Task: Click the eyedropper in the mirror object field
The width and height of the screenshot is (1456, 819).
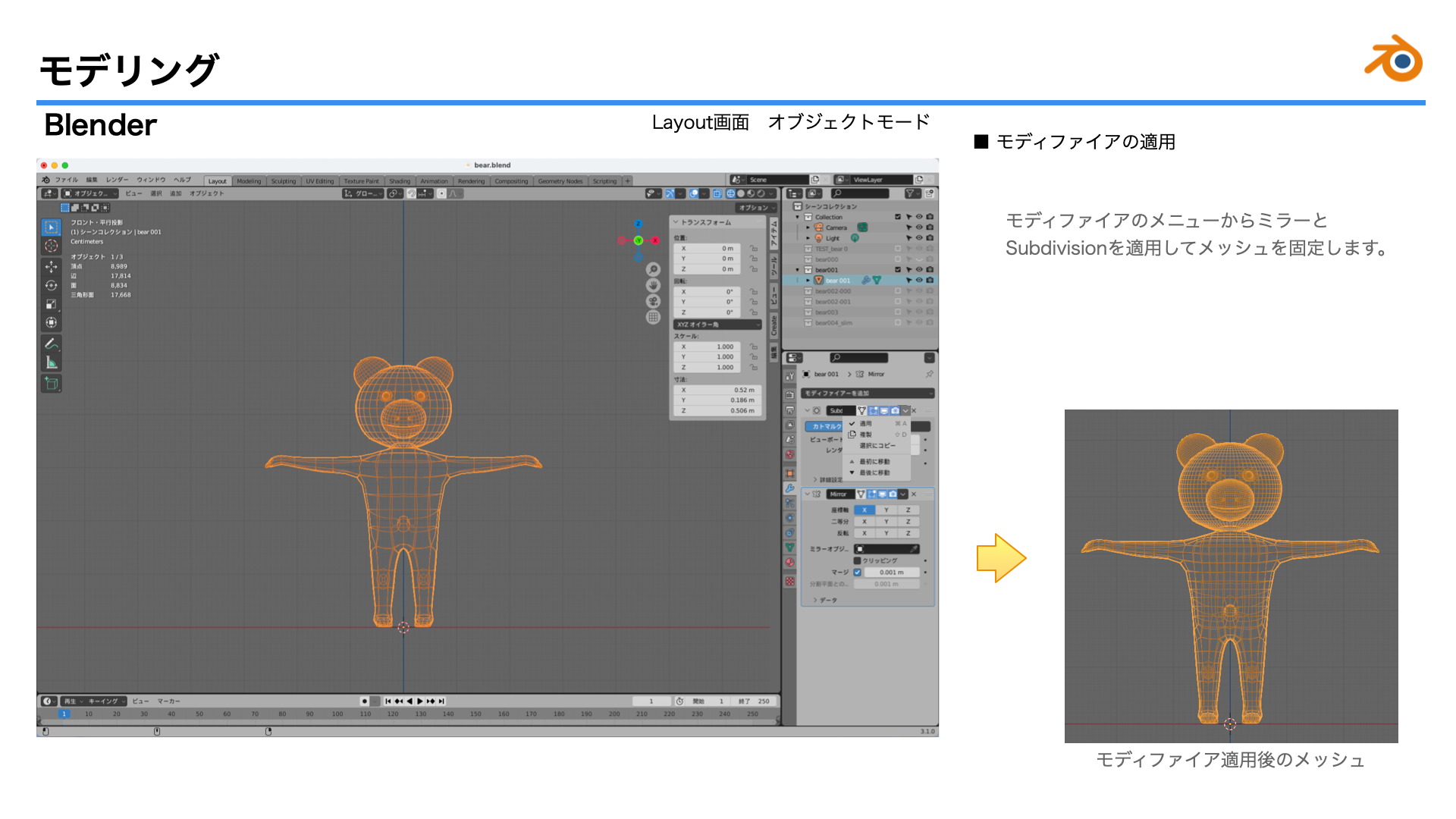Action: [915, 549]
